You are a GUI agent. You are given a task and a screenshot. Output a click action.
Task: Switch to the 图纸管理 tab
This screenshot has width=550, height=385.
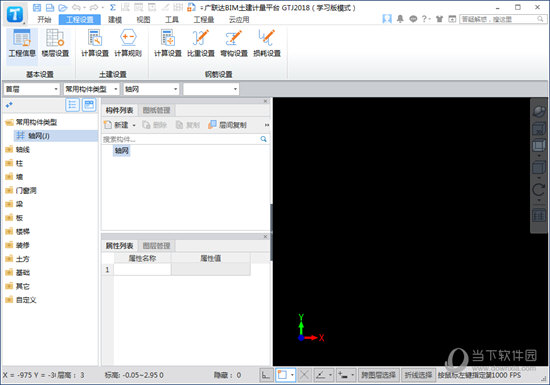pyautogui.click(x=156, y=110)
